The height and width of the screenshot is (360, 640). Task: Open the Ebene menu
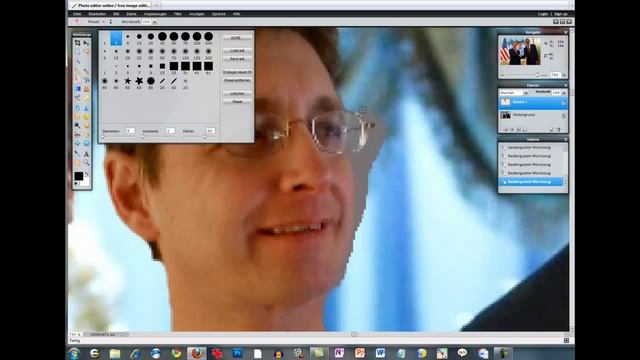[x=131, y=14]
